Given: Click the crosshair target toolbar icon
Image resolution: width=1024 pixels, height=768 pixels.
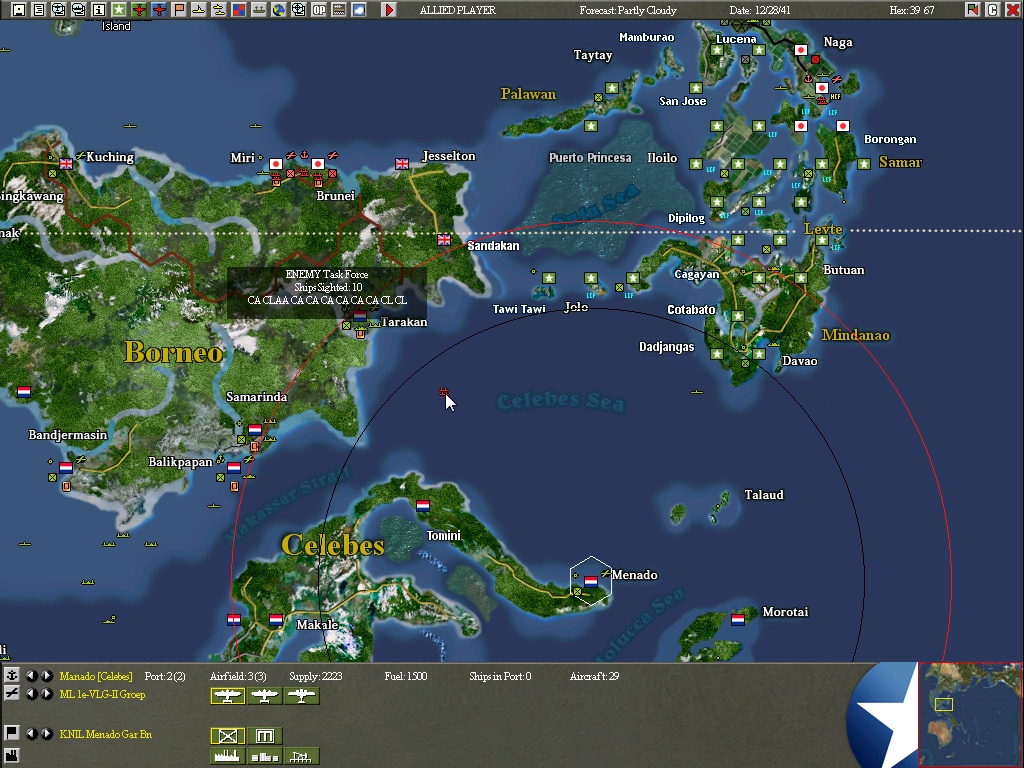Looking at the screenshot, I should point(298,10).
